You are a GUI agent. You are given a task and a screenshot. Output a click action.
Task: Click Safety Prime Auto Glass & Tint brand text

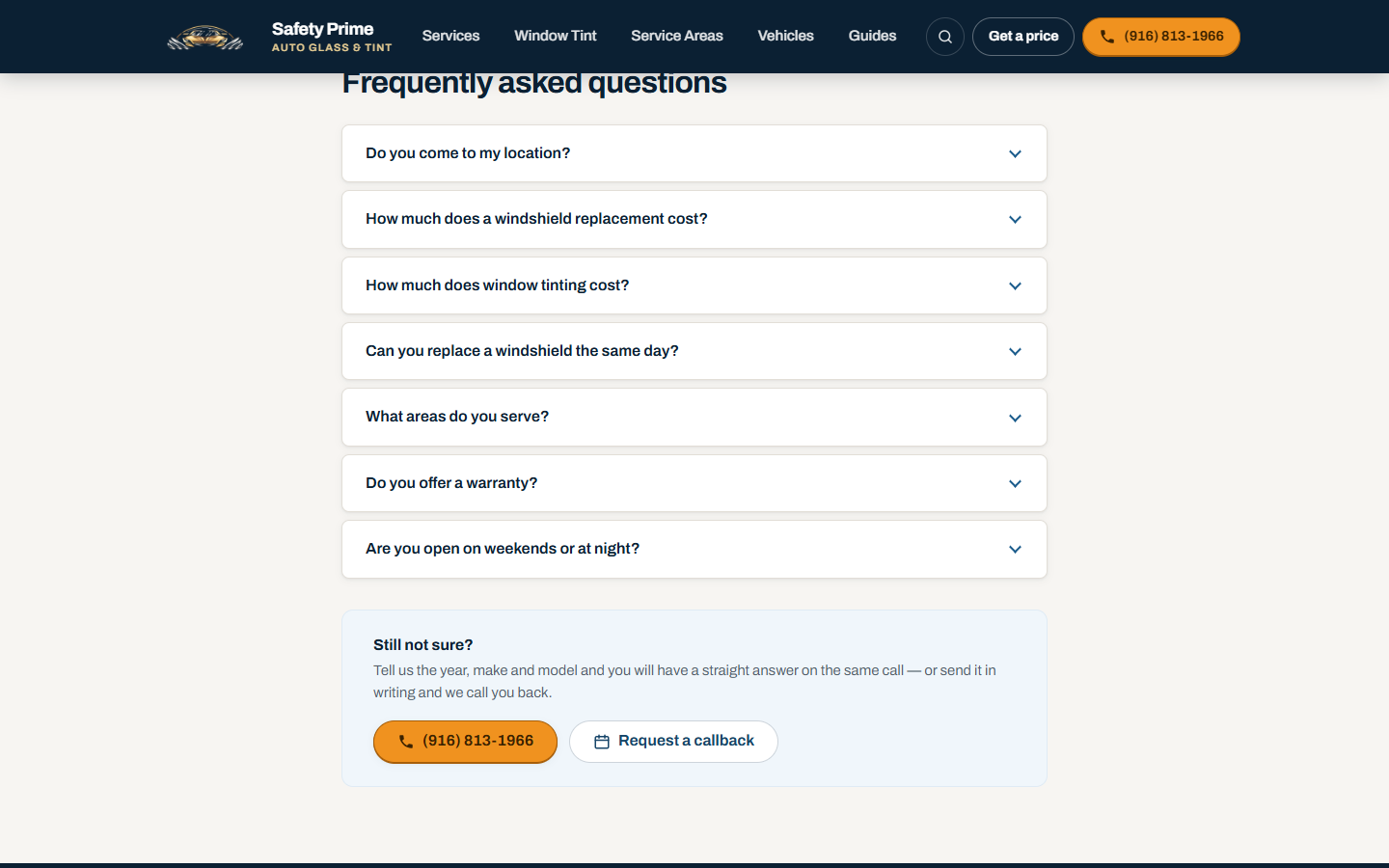pyautogui.click(x=332, y=37)
